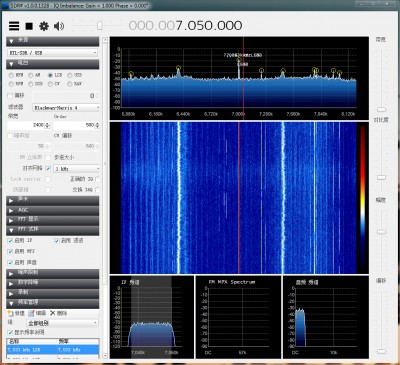400x365 pixels.
Task: Select the AM mode radio button
Action: [x=31, y=75]
